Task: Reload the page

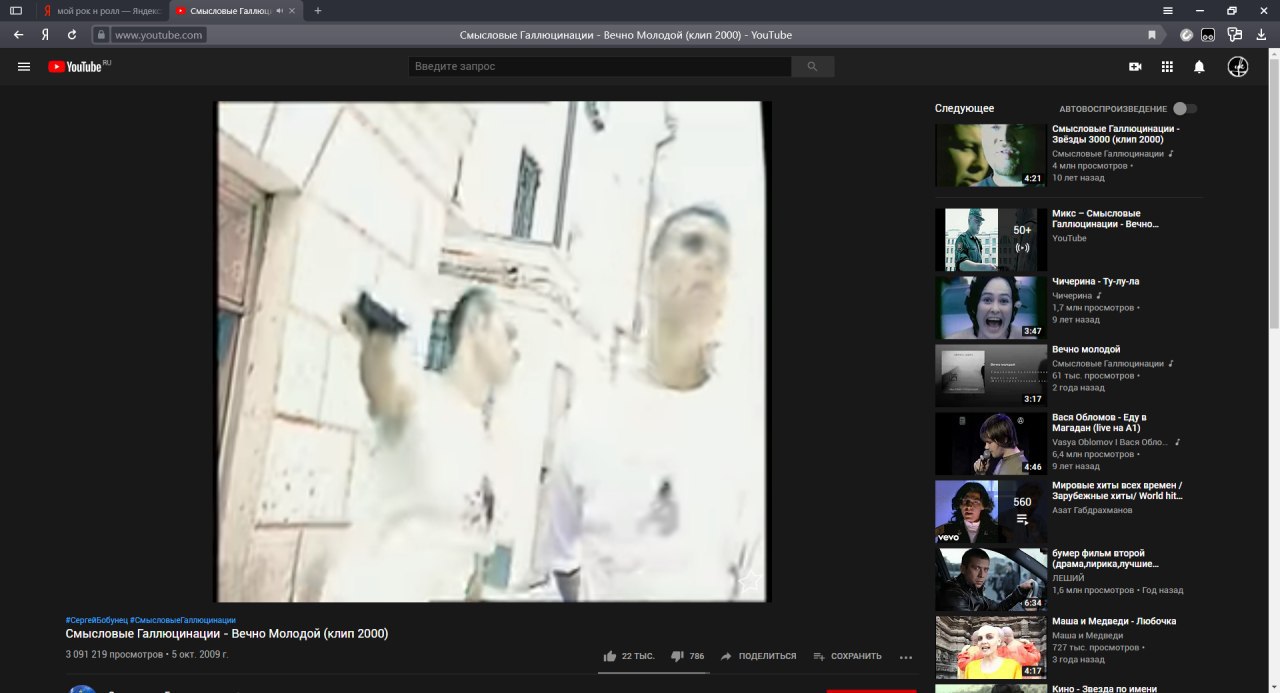Action: coord(72,34)
